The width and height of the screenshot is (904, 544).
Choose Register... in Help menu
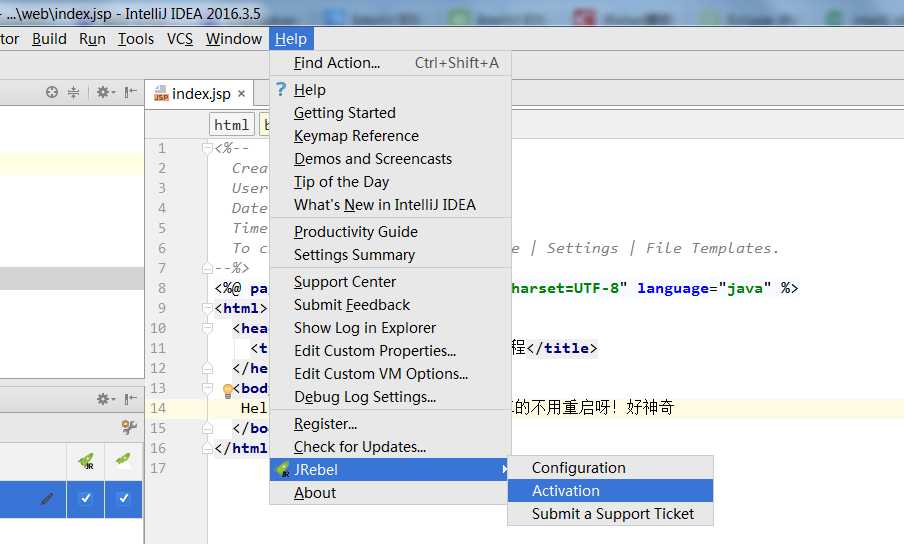[390, 424]
